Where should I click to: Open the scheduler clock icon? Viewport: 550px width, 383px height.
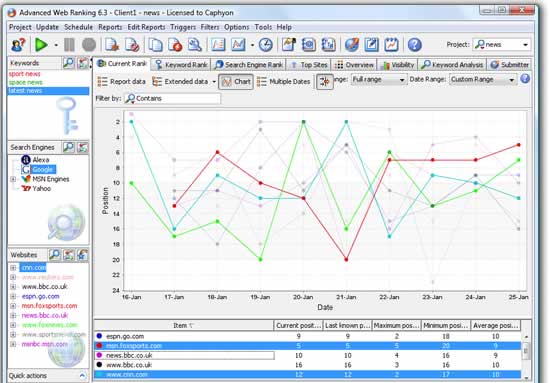coord(266,45)
